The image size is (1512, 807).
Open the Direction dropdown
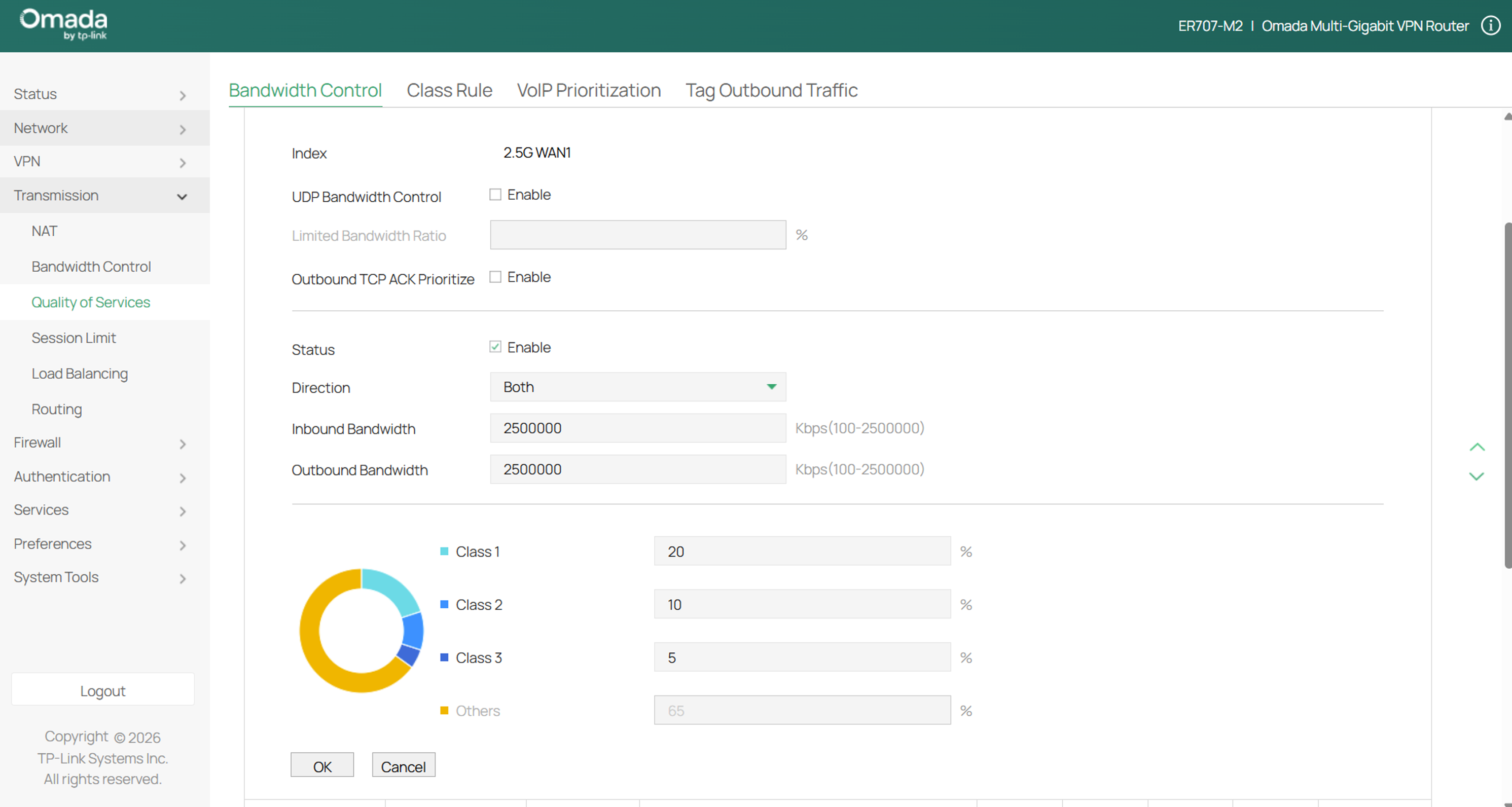coord(638,387)
